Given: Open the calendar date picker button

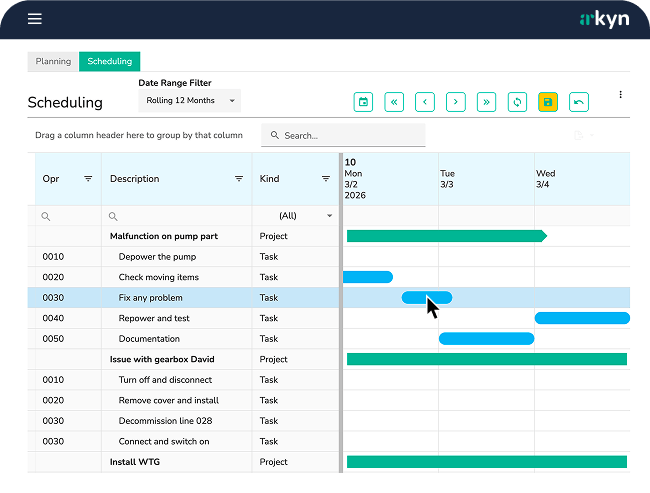Looking at the screenshot, I should 363,102.
